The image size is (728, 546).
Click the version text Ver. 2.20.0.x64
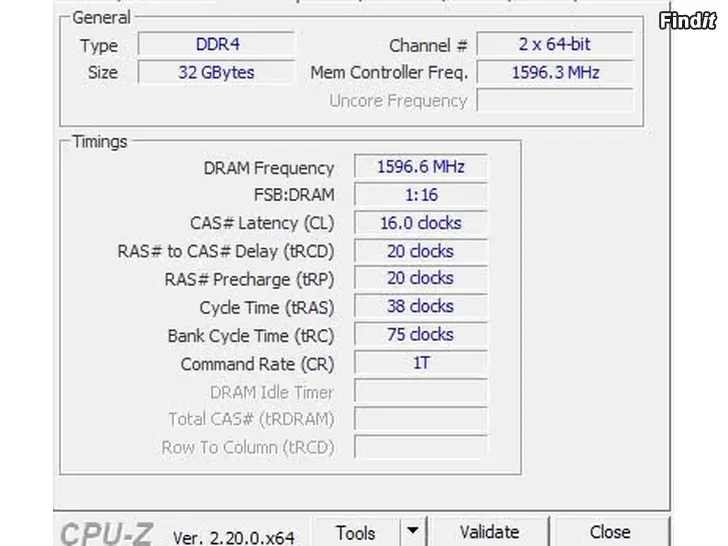[x=234, y=538]
